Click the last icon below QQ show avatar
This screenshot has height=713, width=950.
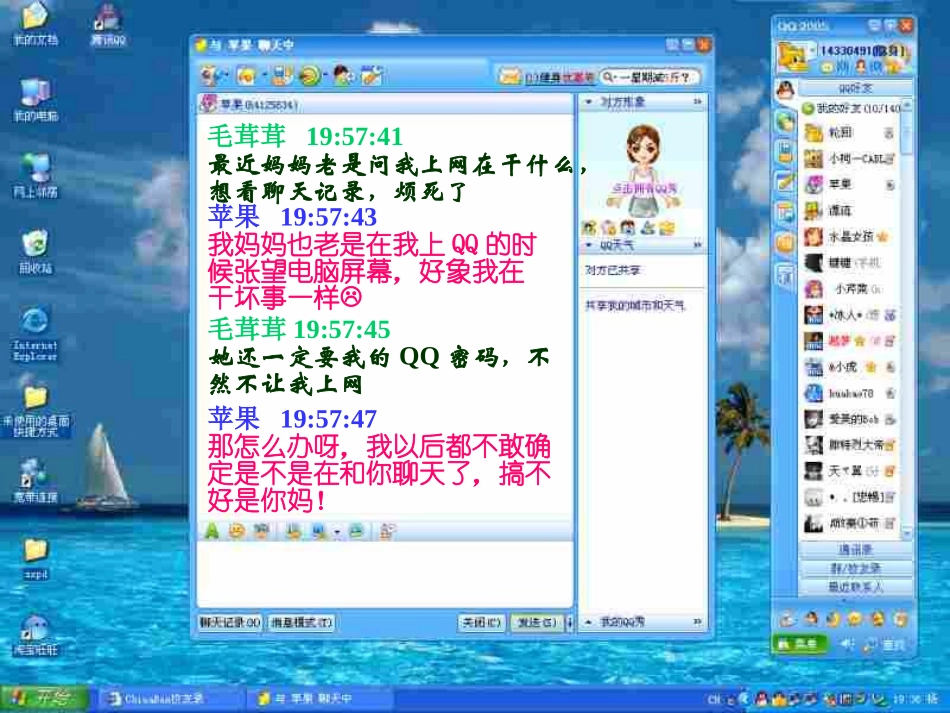[x=667, y=228]
